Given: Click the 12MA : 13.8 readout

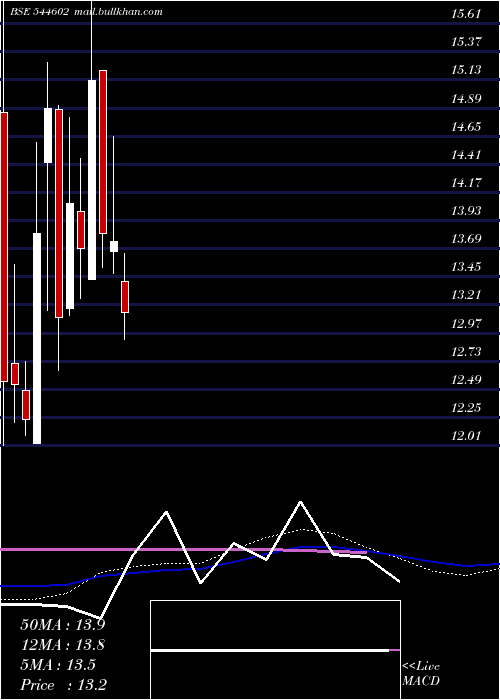Looking at the screenshot, I should tap(63, 645).
